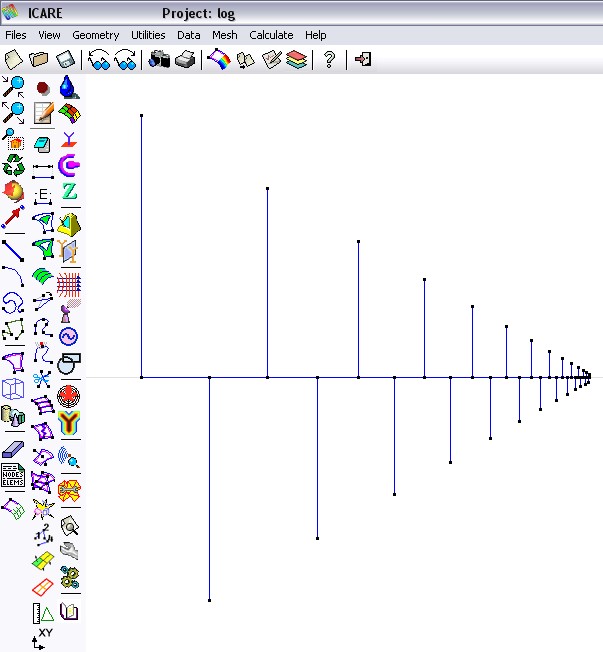Select the looped NURBS curve tool
This screenshot has width=603, height=652.
tap(13, 303)
